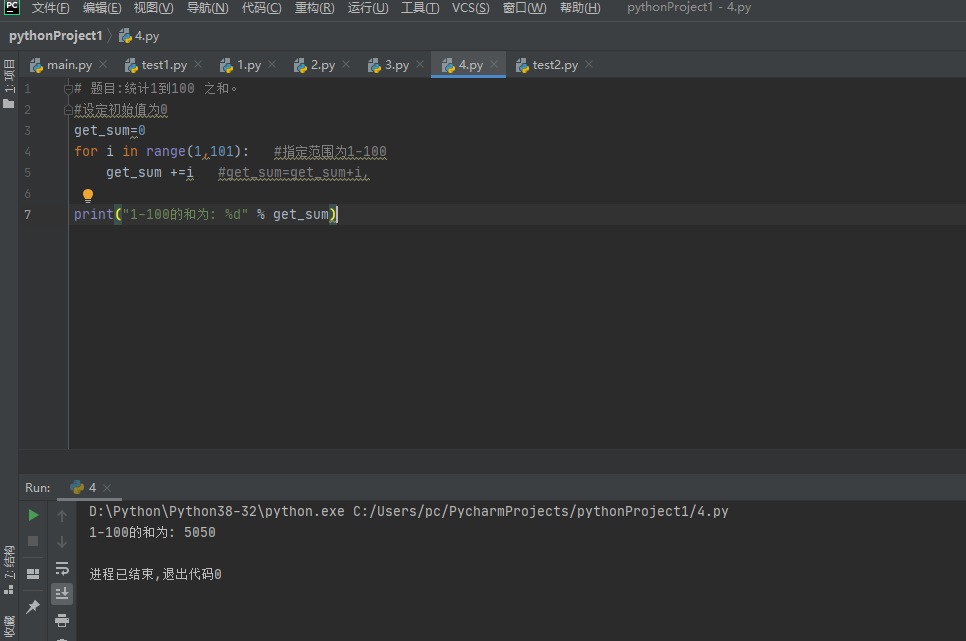Open the Project tool window sidebar
The height and width of the screenshot is (641, 966).
(9, 84)
